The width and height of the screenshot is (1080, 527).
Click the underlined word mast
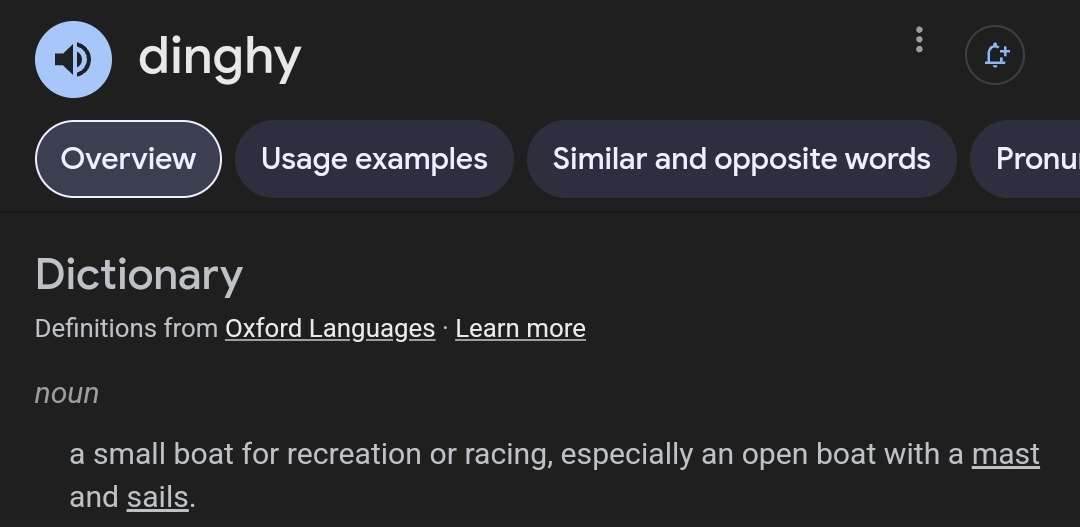(x=1006, y=455)
